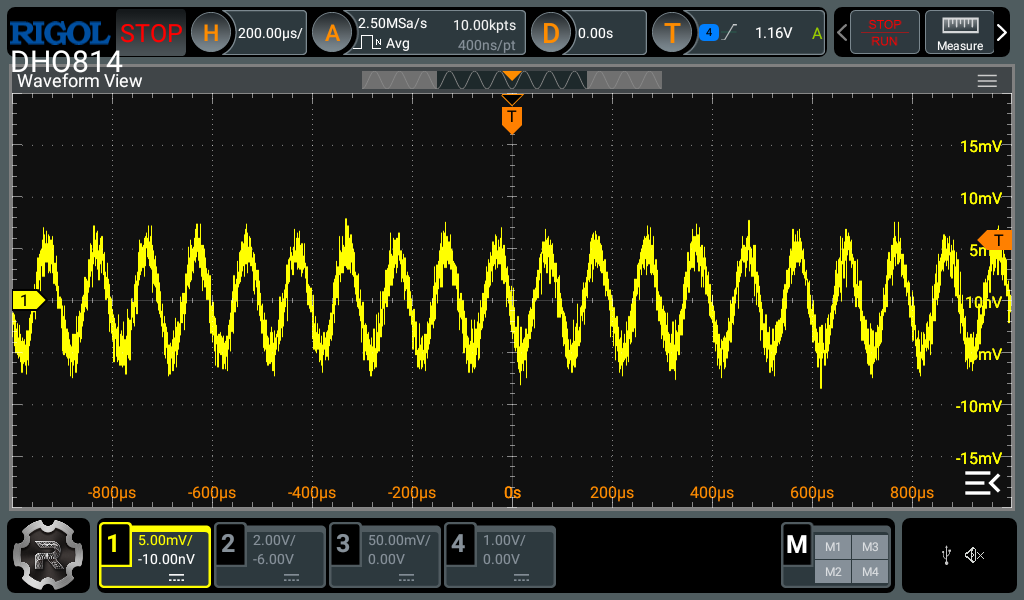
Task: Open the Waveform View hamburger menu
Action: coord(987,81)
